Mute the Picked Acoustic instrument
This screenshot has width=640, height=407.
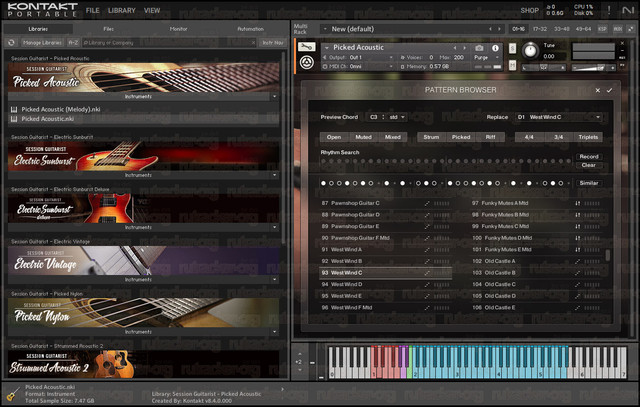click(512, 65)
